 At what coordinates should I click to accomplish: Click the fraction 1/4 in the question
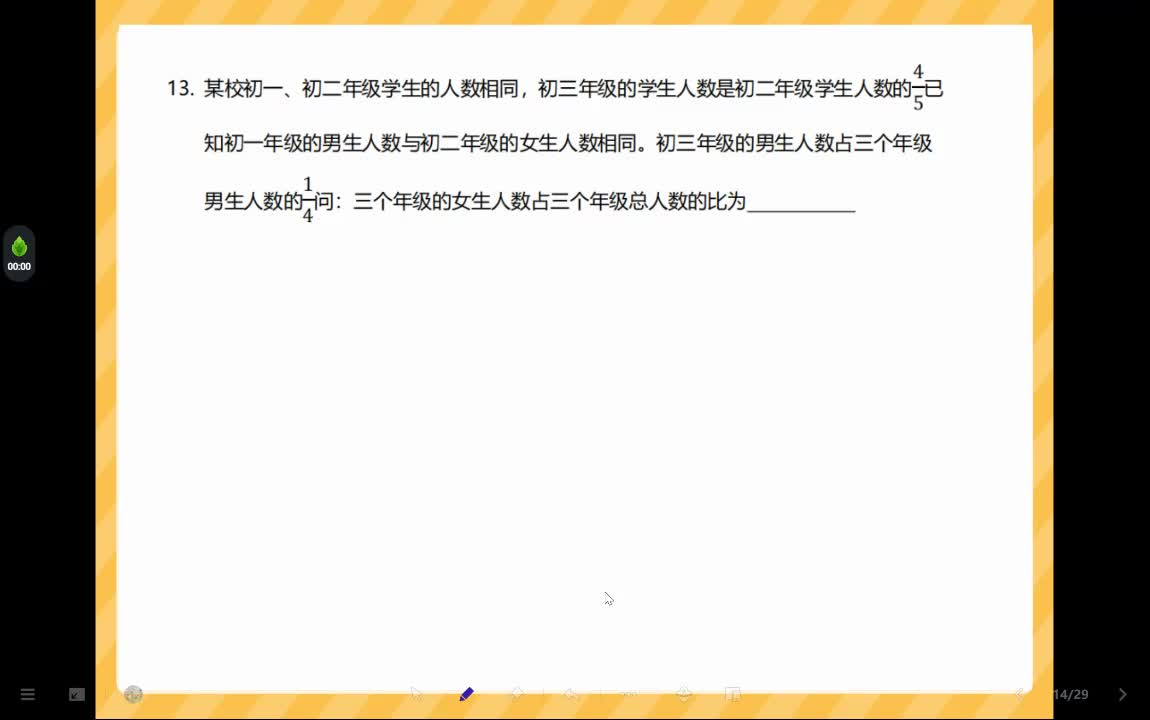pos(308,200)
